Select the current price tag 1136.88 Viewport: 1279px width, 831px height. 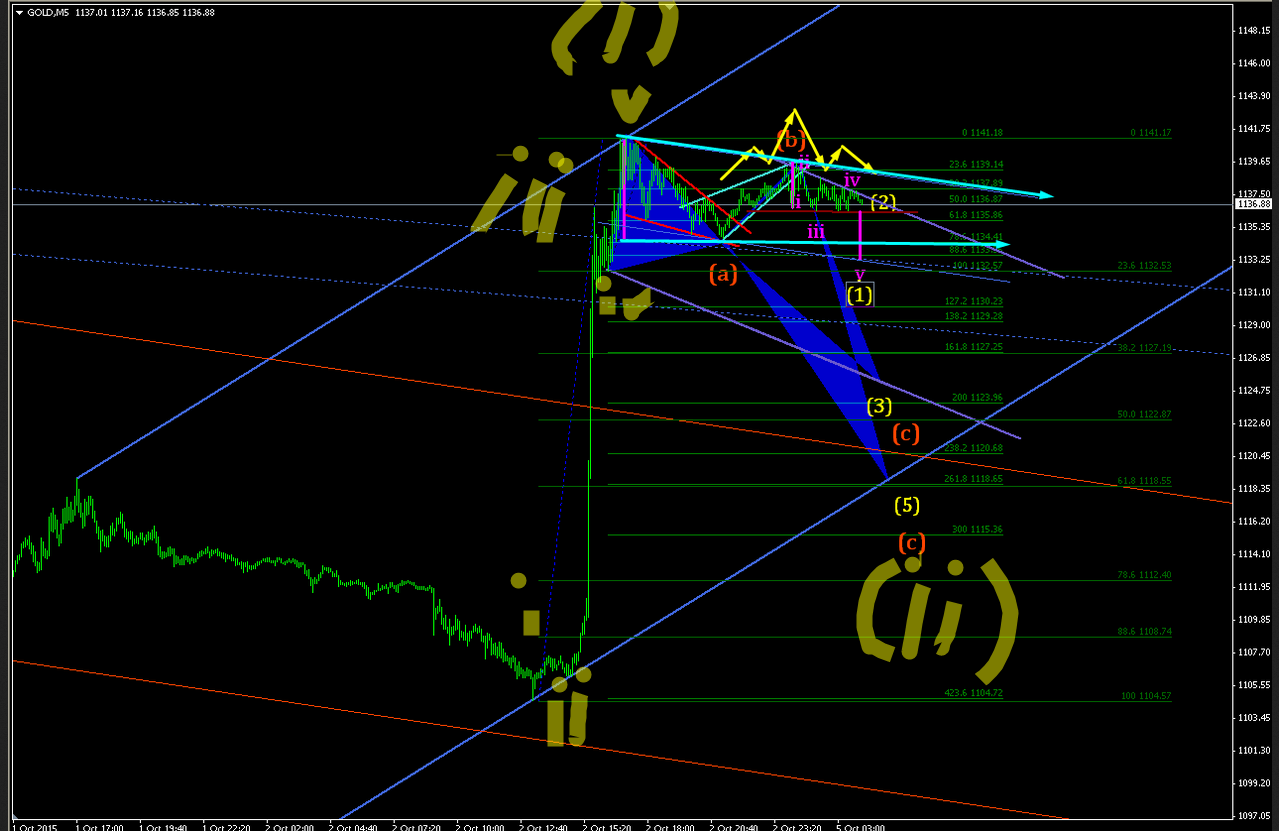(1254, 204)
